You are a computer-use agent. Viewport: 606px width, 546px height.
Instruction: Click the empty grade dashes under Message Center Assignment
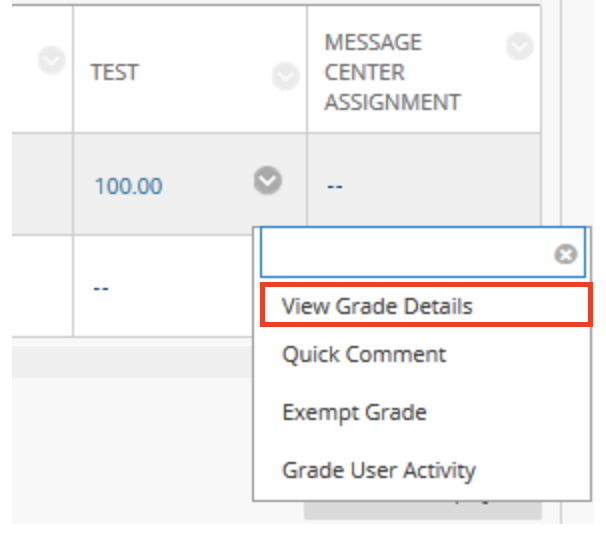334,187
